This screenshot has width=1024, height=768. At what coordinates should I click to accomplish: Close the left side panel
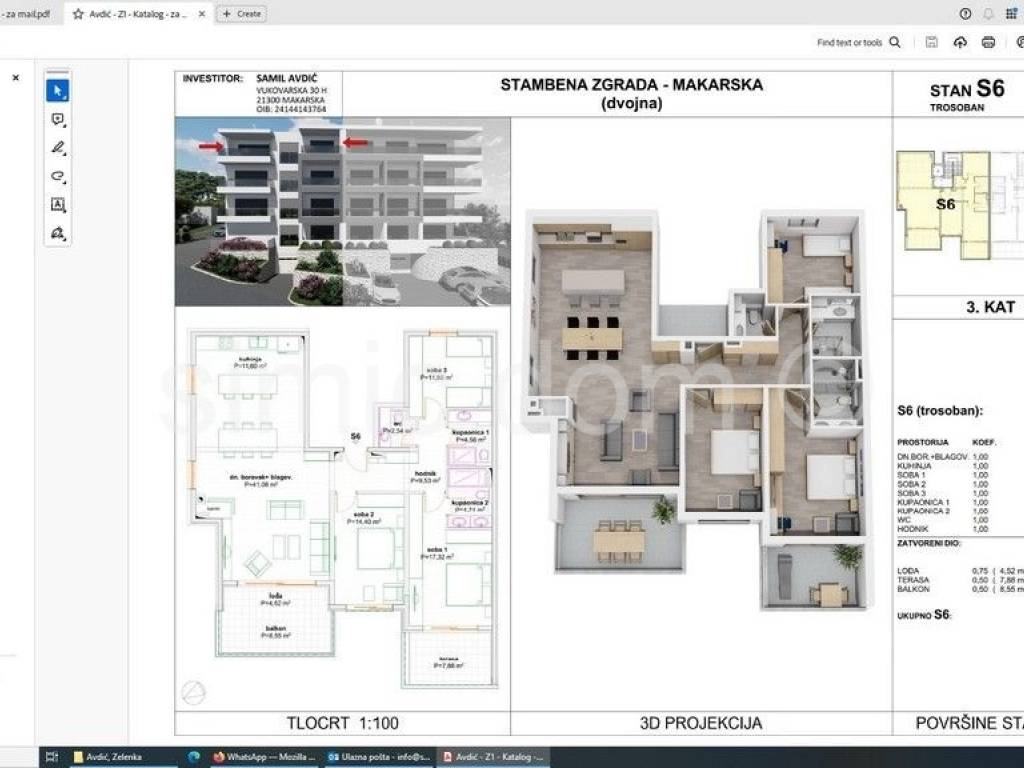[x=15, y=77]
